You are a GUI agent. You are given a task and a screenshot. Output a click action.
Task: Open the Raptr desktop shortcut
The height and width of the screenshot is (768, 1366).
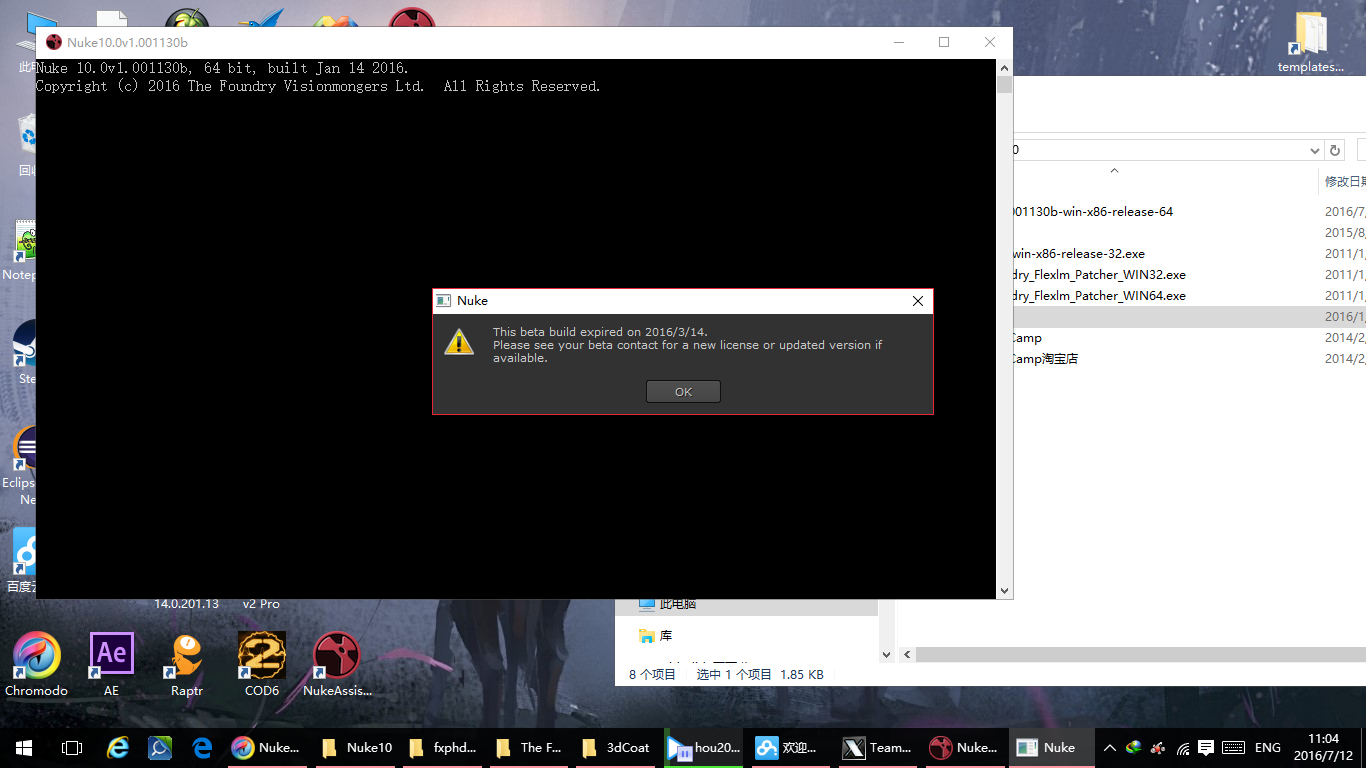(186, 664)
